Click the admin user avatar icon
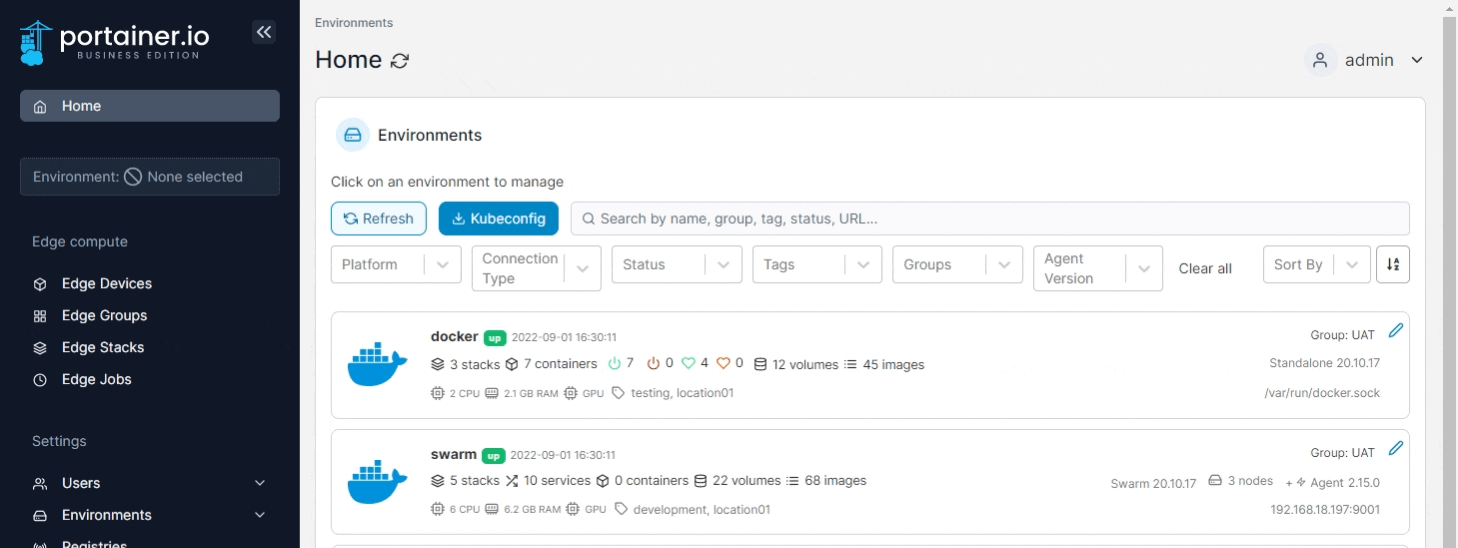This screenshot has height=548, width=1458. coord(1320,60)
